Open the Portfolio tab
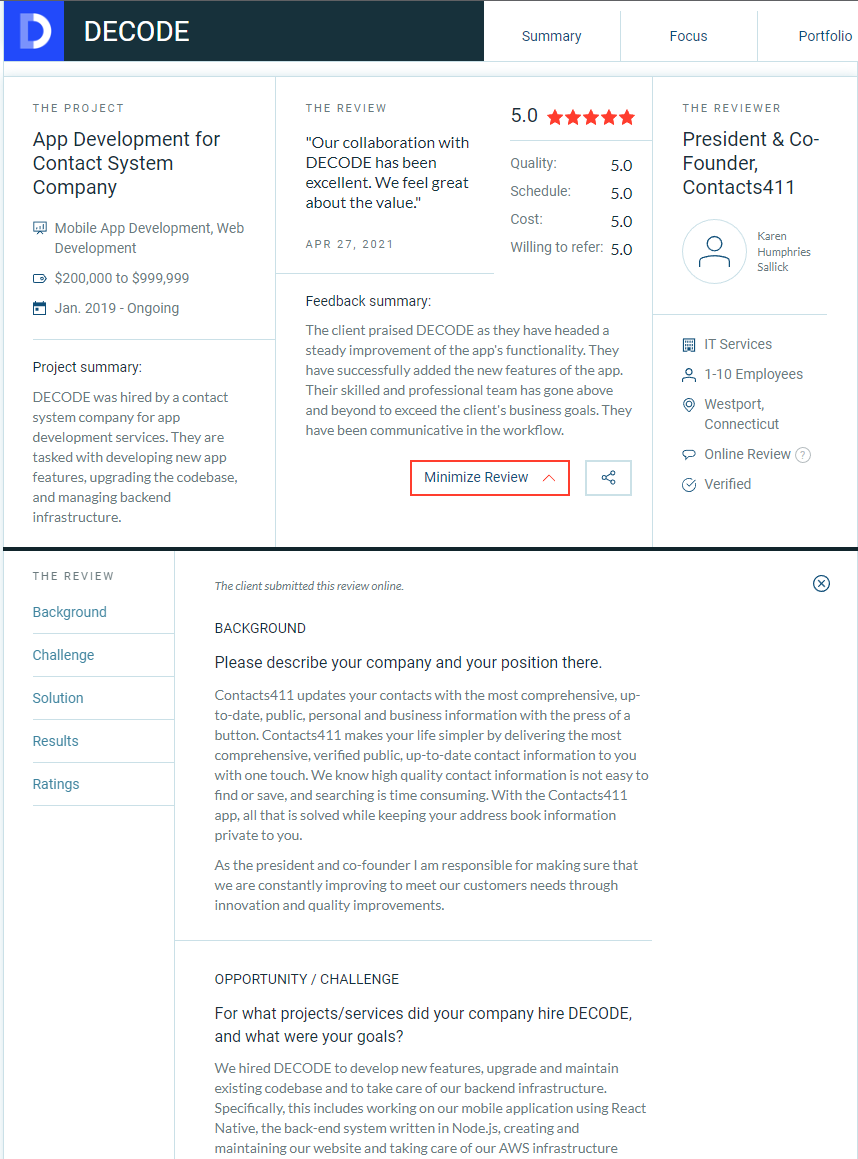The image size is (858, 1159). (825, 36)
